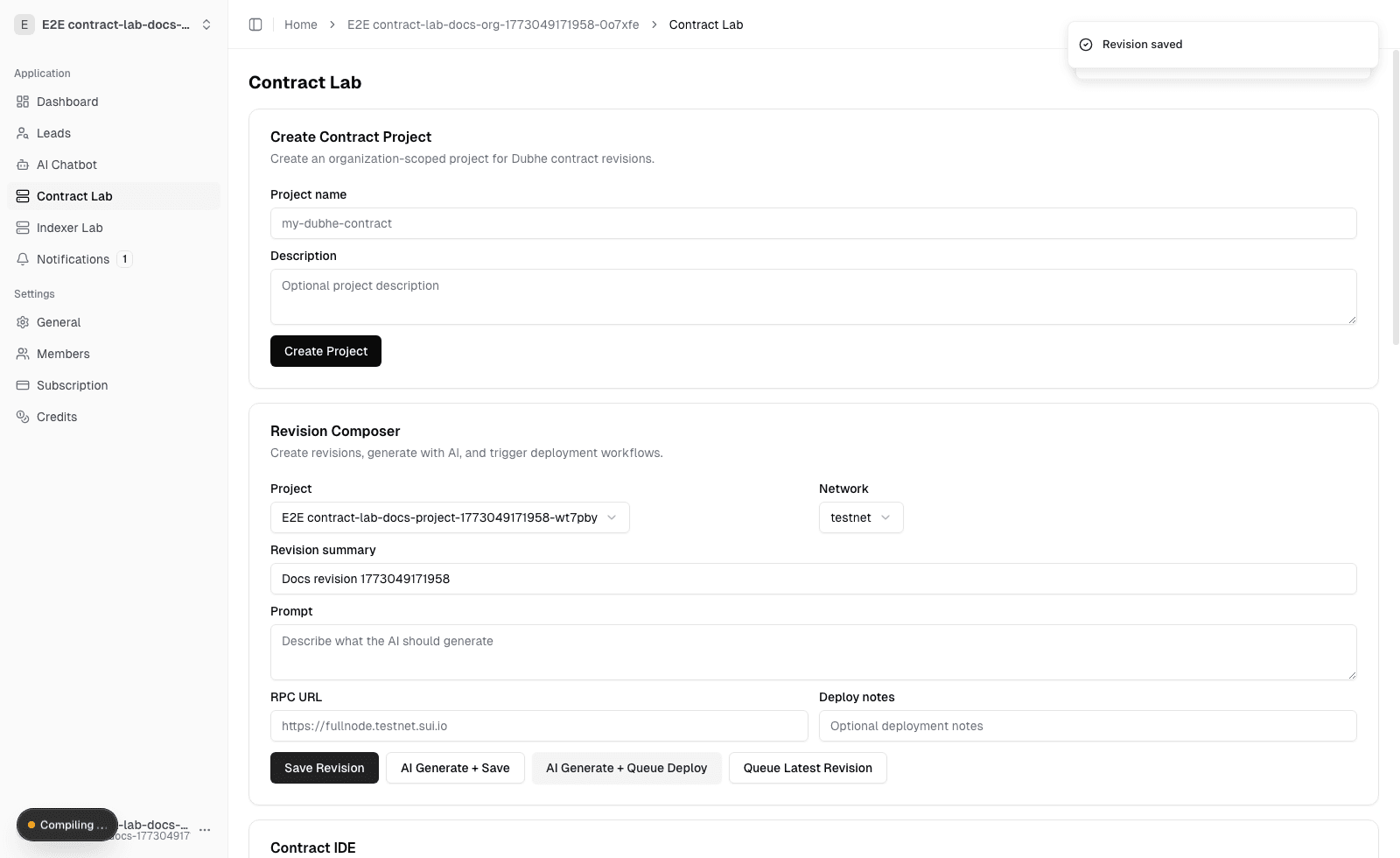
Task: Open the Project dropdown in Revision Composer
Action: (449, 517)
